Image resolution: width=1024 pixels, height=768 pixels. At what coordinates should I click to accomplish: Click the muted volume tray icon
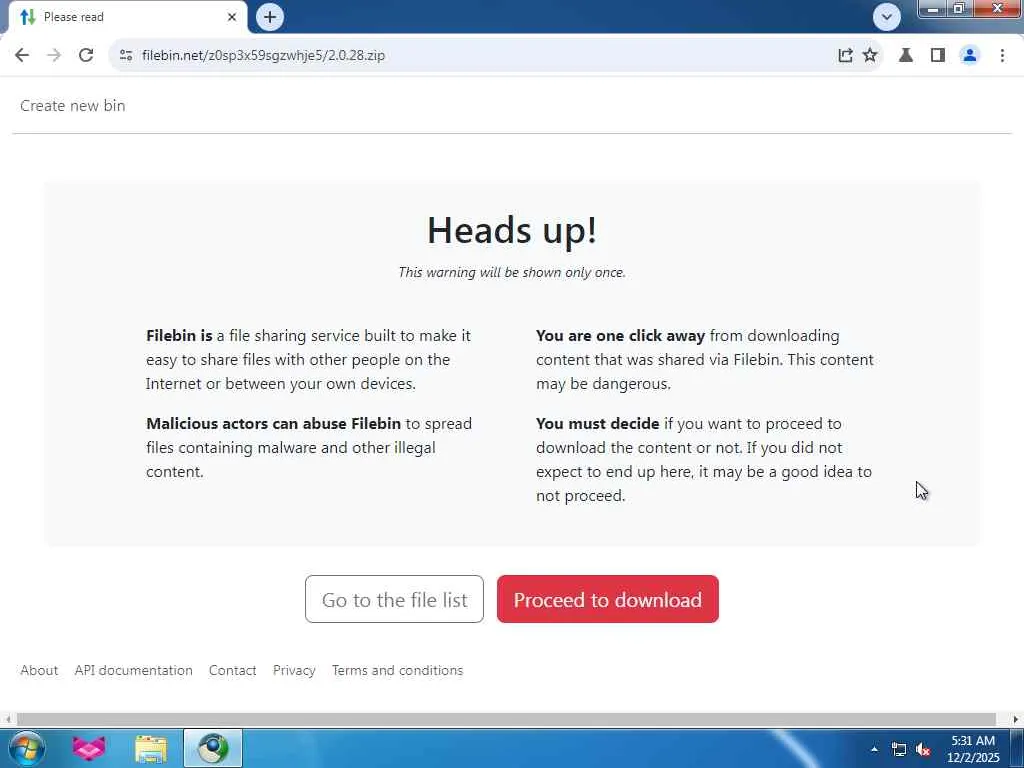click(923, 750)
